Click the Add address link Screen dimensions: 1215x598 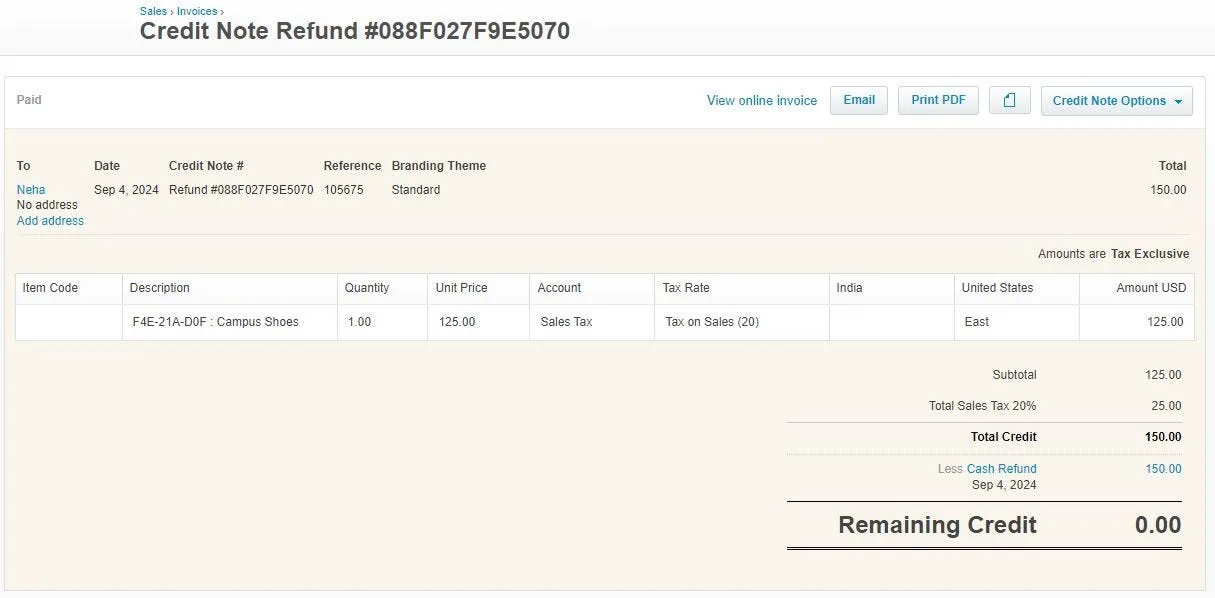pyautogui.click(x=50, y=221)
